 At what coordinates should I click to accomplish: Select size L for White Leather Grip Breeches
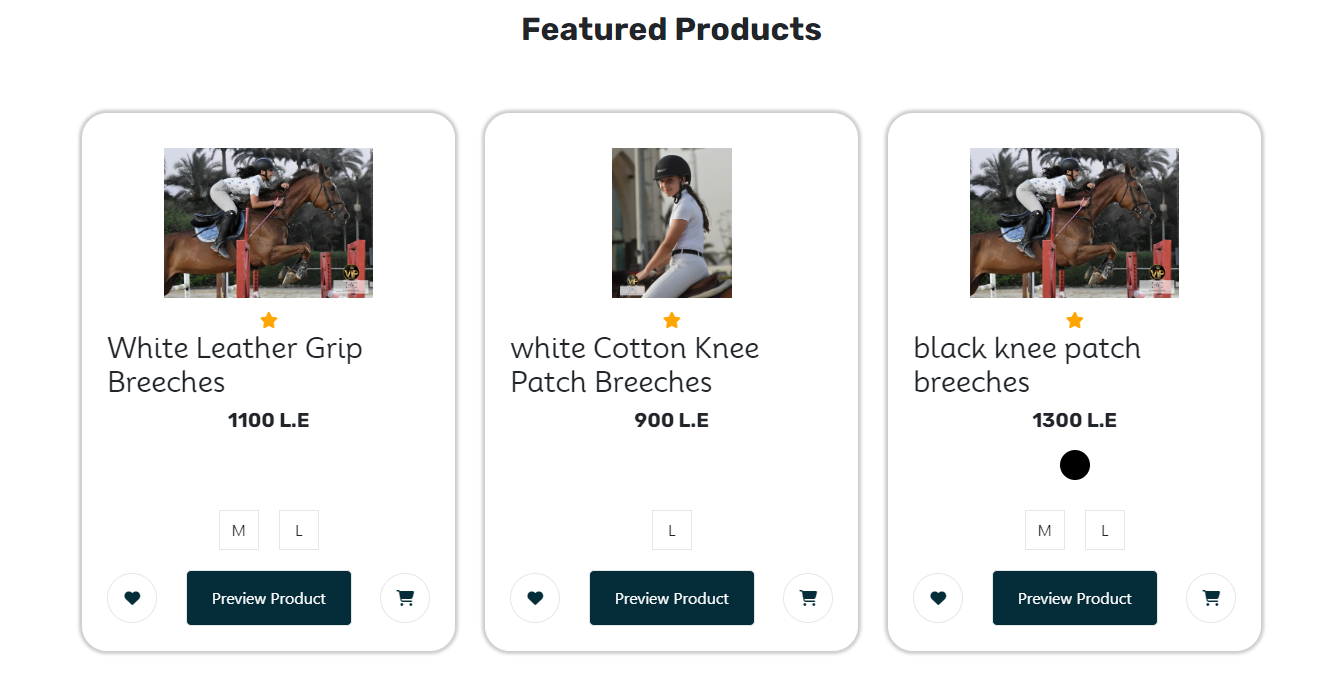coord(299,530)
